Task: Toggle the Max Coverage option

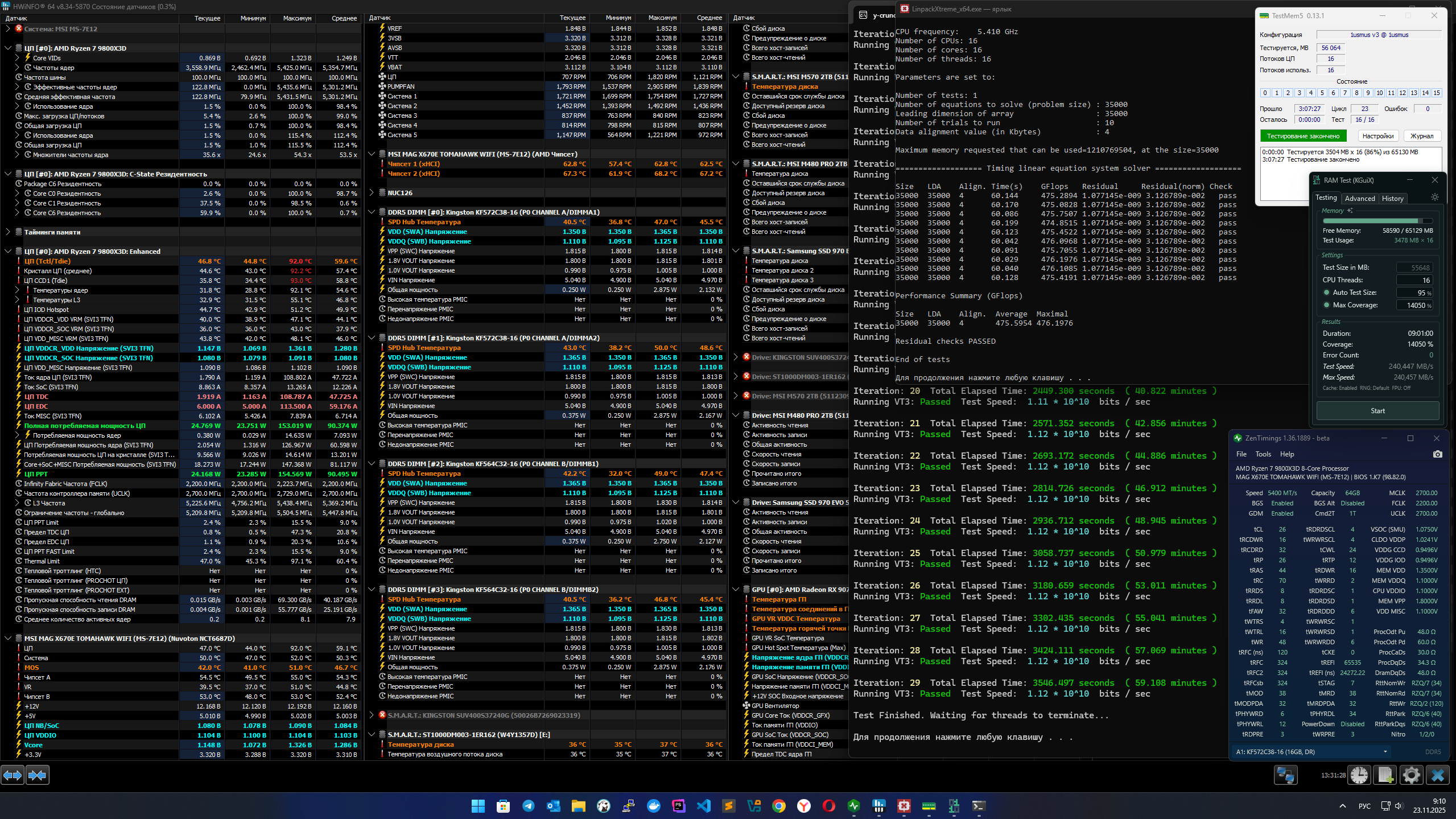Action: [x=1326, y=305]
